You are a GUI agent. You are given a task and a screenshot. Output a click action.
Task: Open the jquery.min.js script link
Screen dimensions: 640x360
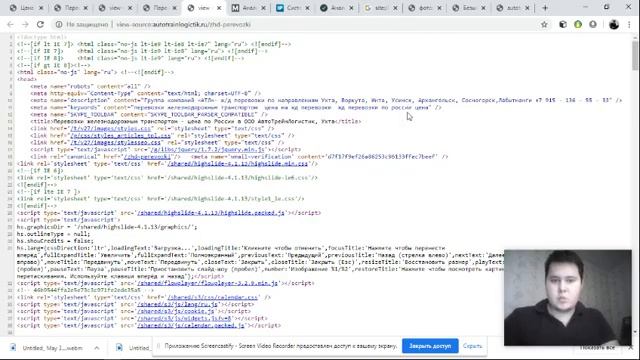point(208,149)
